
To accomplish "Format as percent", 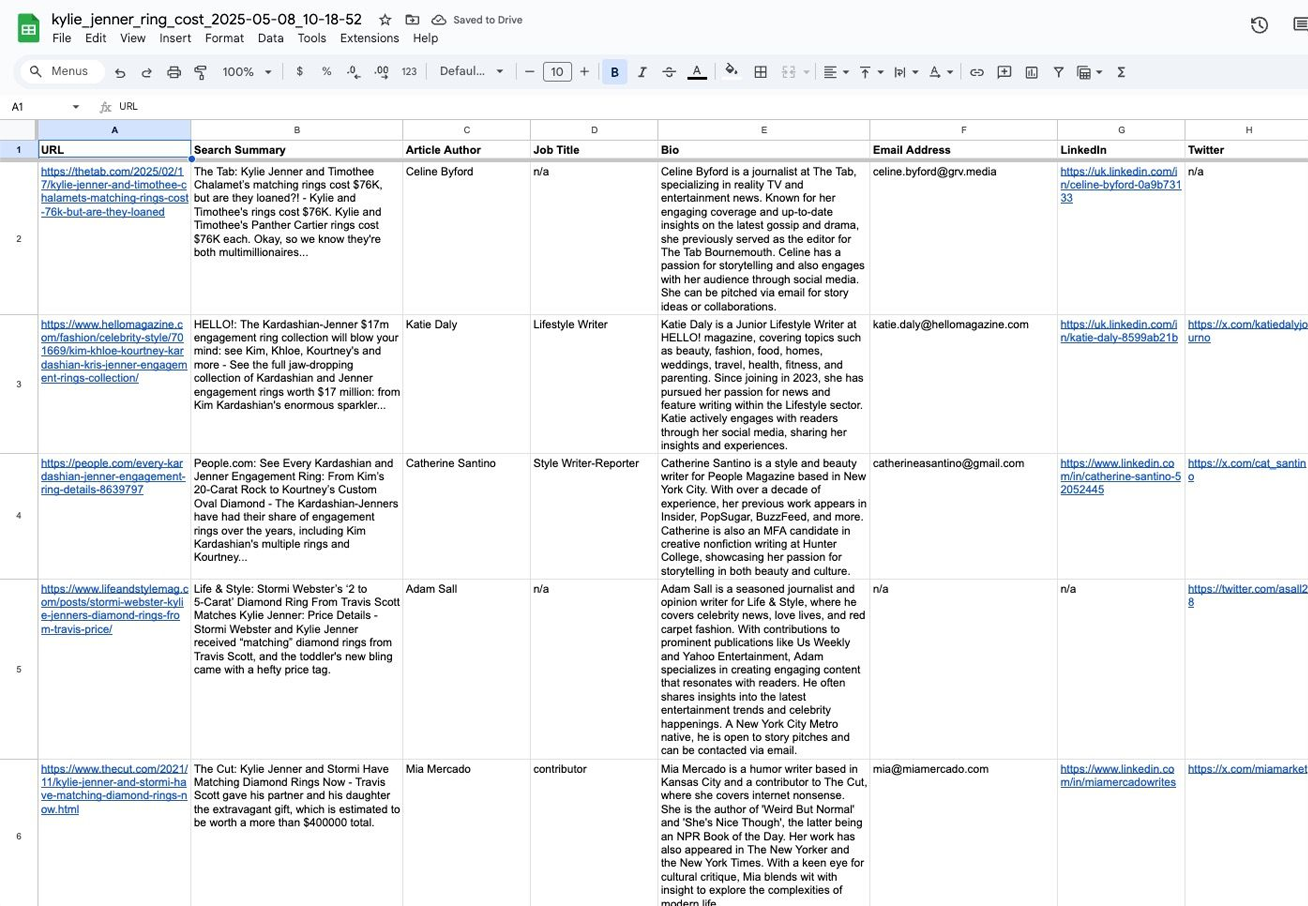I will click(327, 72).
